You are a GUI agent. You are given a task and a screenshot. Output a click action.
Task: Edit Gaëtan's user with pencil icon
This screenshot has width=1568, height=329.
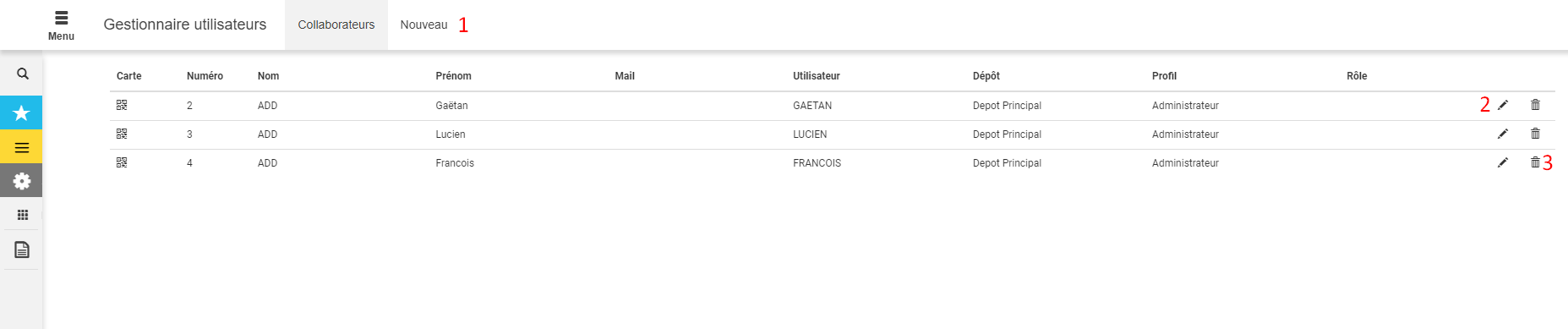pos(1503,105)
